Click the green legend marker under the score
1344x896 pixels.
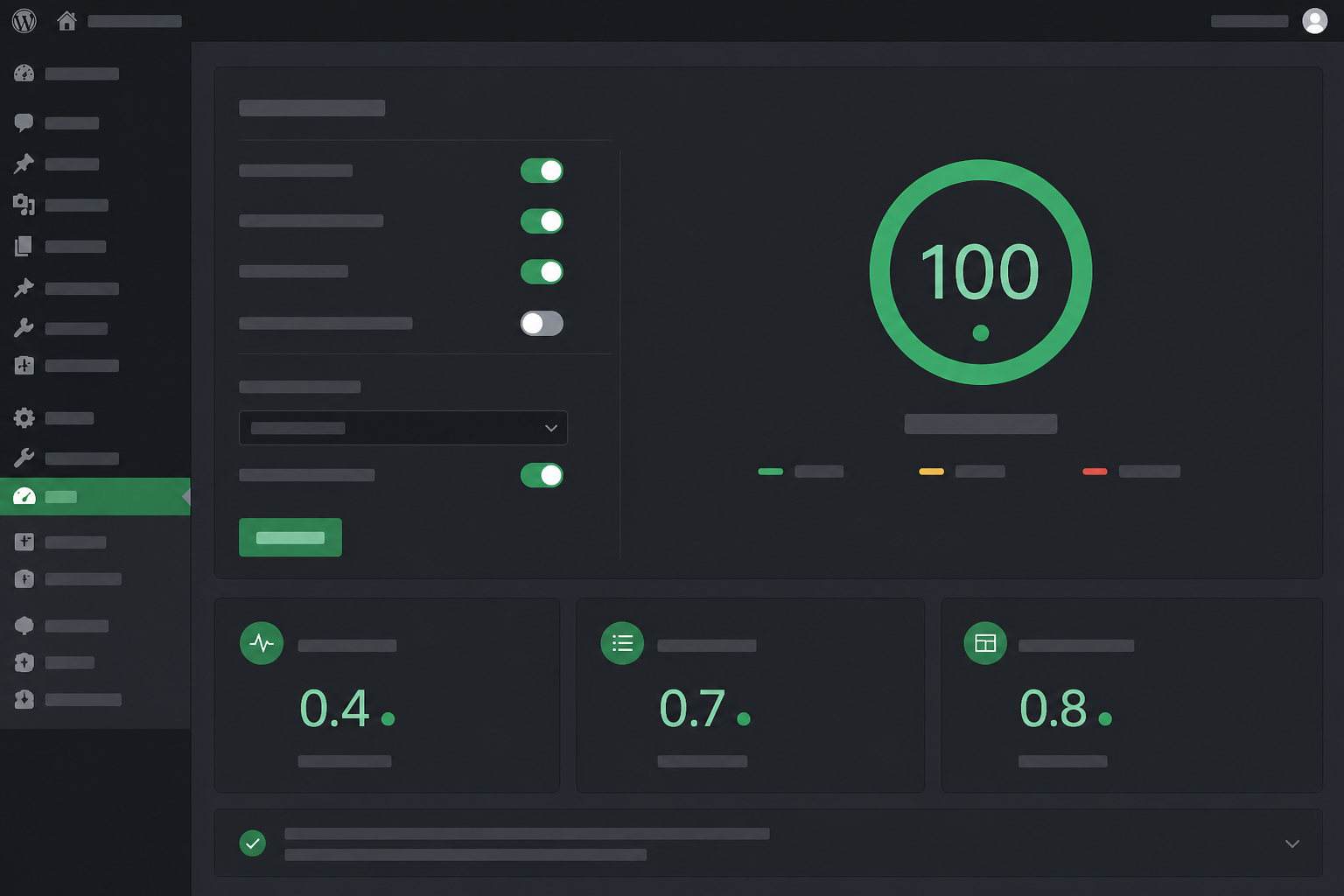pos(770,472)
